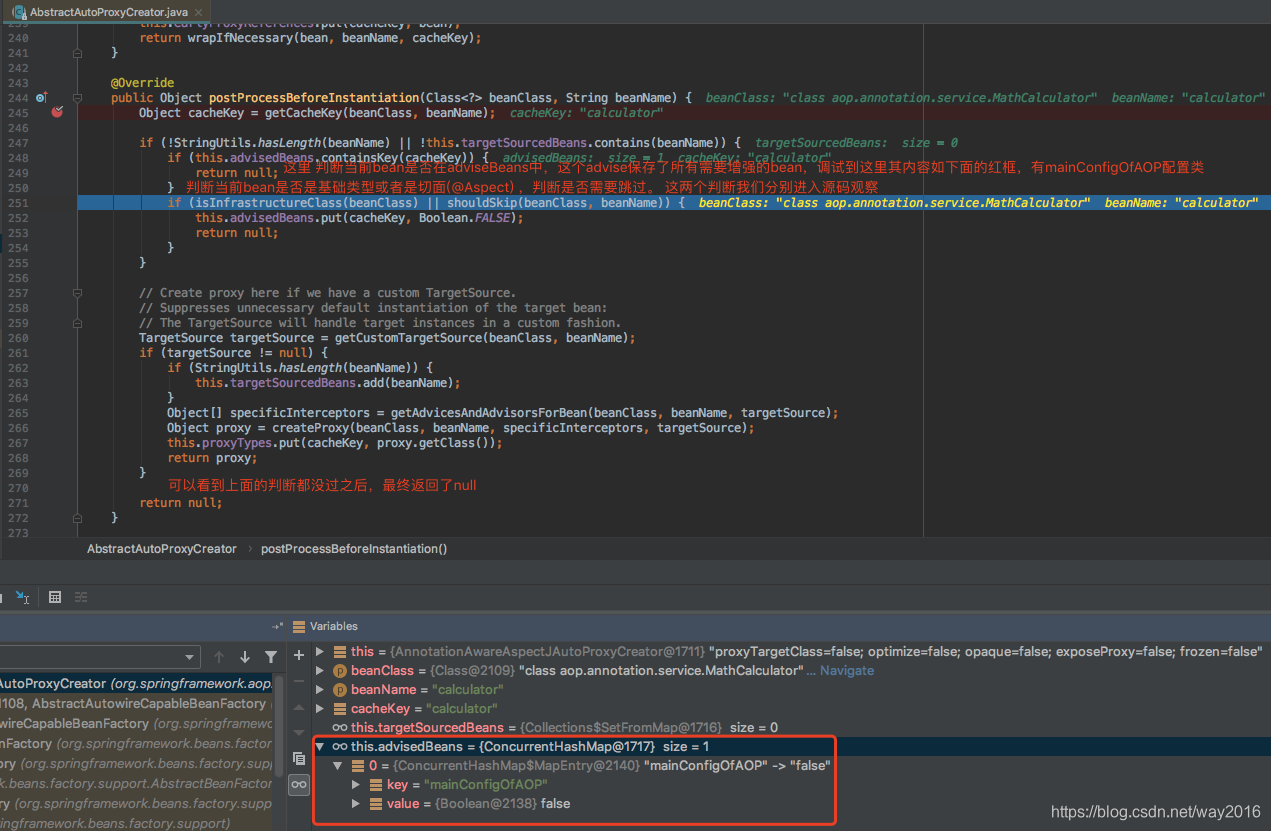Click line number 262 in the gutter

point(16,367)
